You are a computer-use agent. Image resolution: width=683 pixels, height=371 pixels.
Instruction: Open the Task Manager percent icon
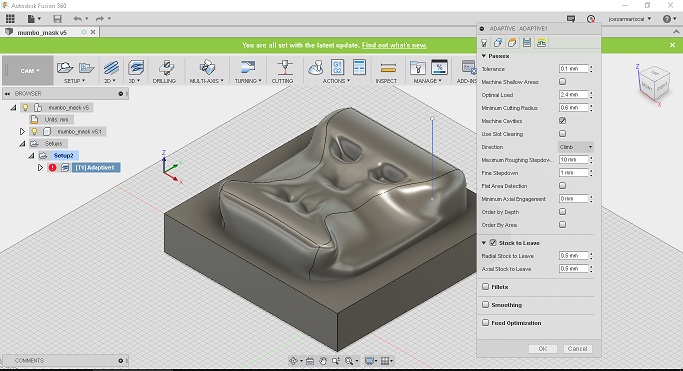coord(439,67)
